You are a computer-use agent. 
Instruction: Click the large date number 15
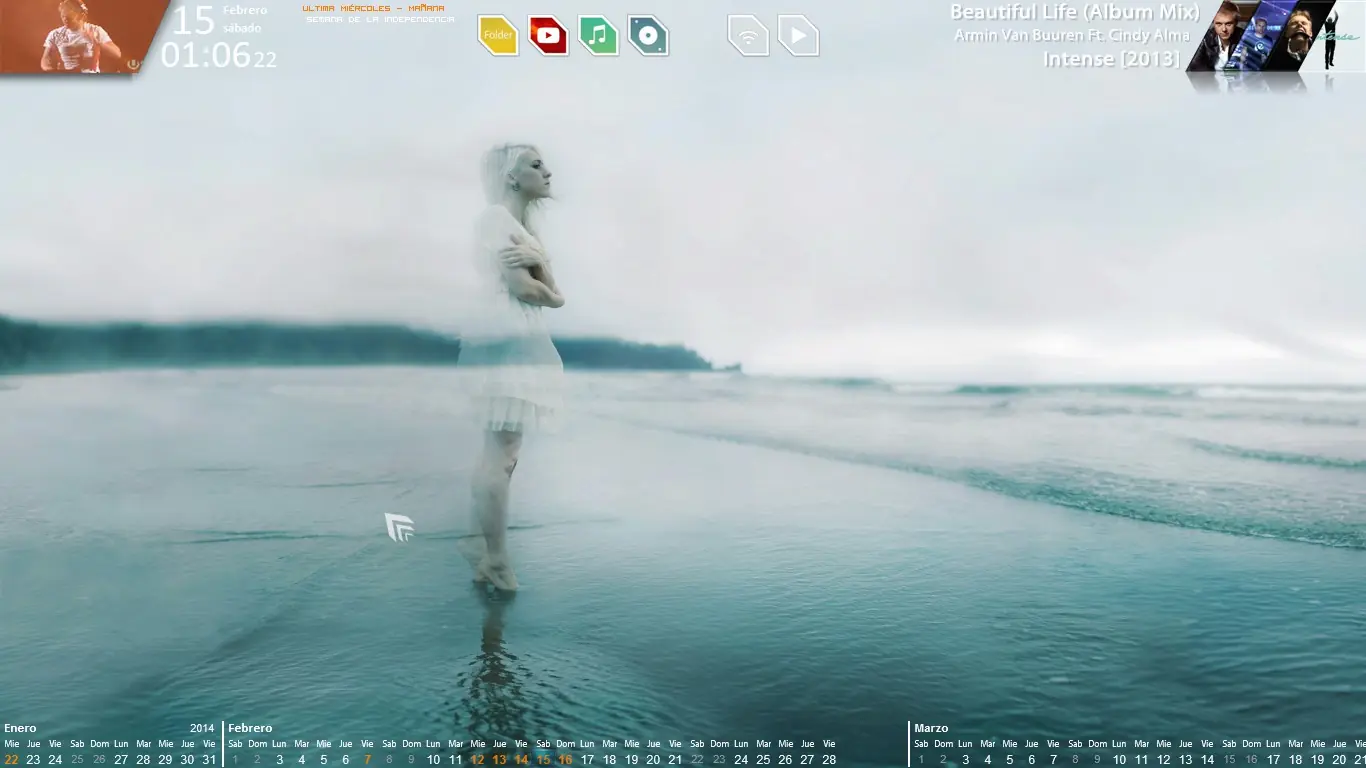[193, 20]
